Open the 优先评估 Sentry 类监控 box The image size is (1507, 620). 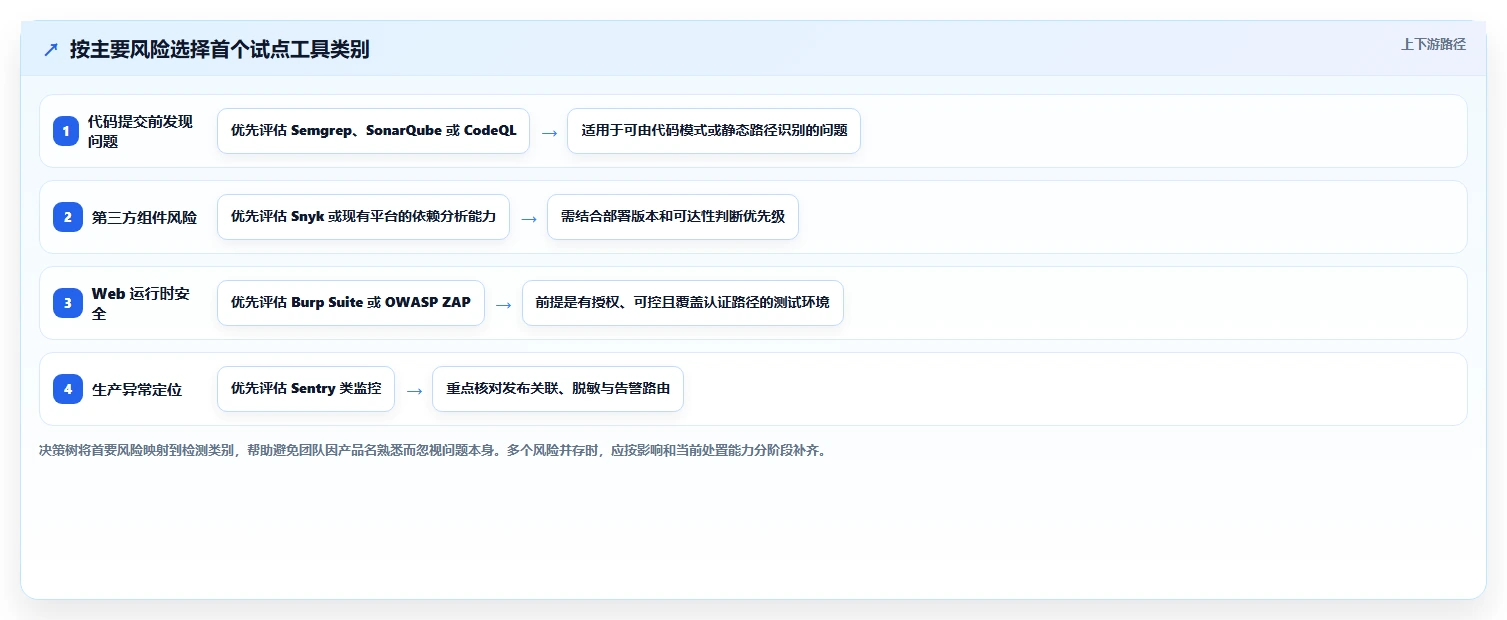pos(306,389)
